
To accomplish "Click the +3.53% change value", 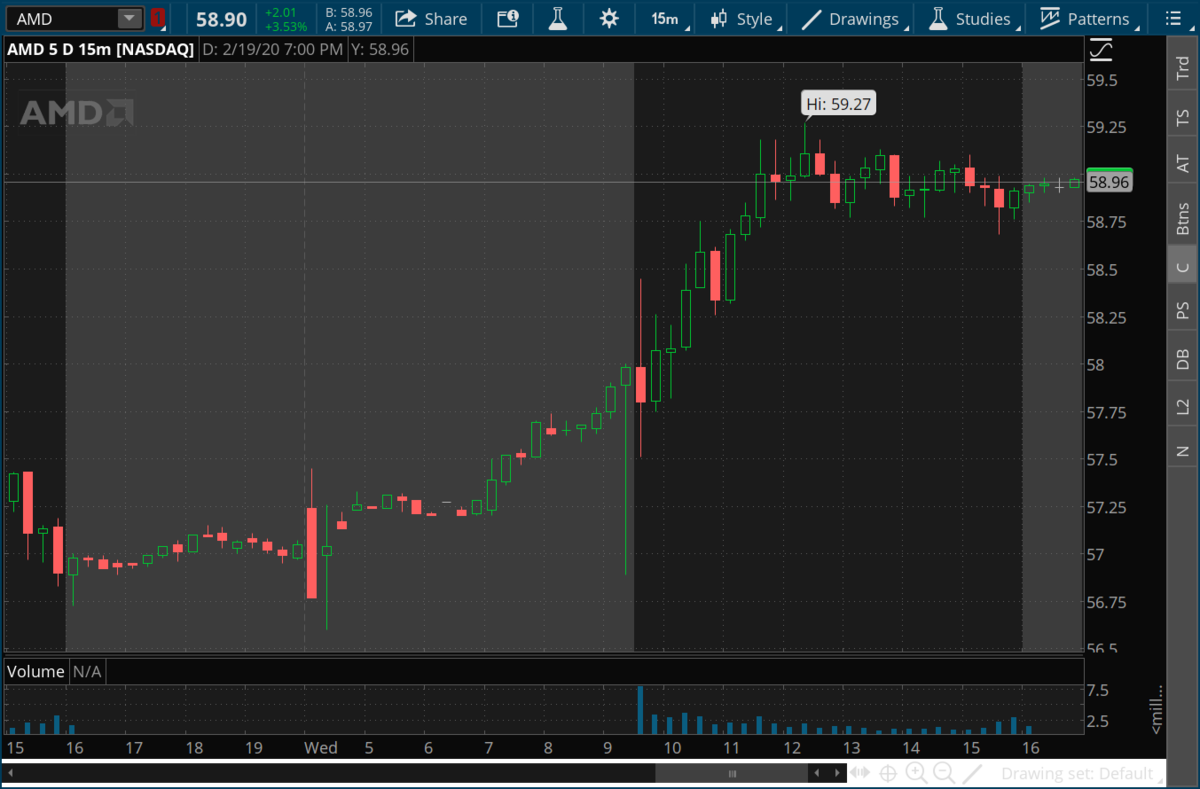I will 286,26.
